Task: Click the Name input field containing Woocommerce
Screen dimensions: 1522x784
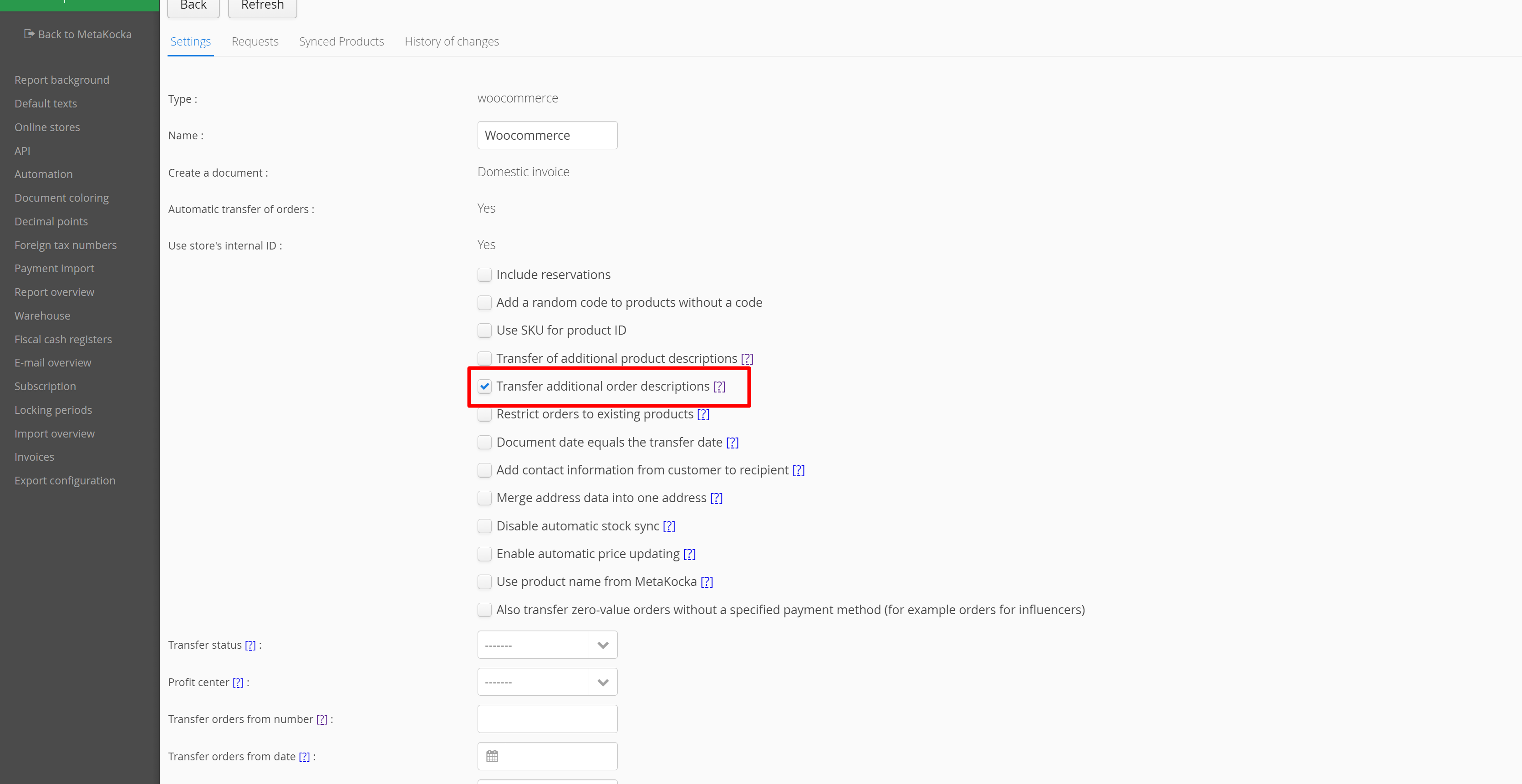Action: pos(547,135)
